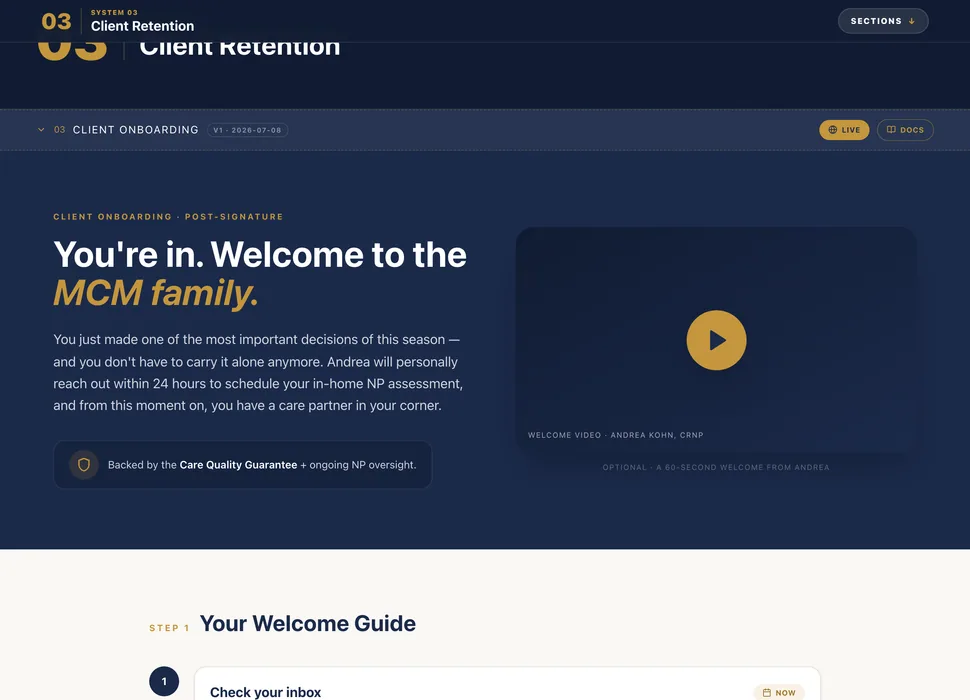Select the Your Welcome Guide heading
Image resolution: width=970 pixels, height=700 pixels.
pyautogui.click(x=307, y=623)
